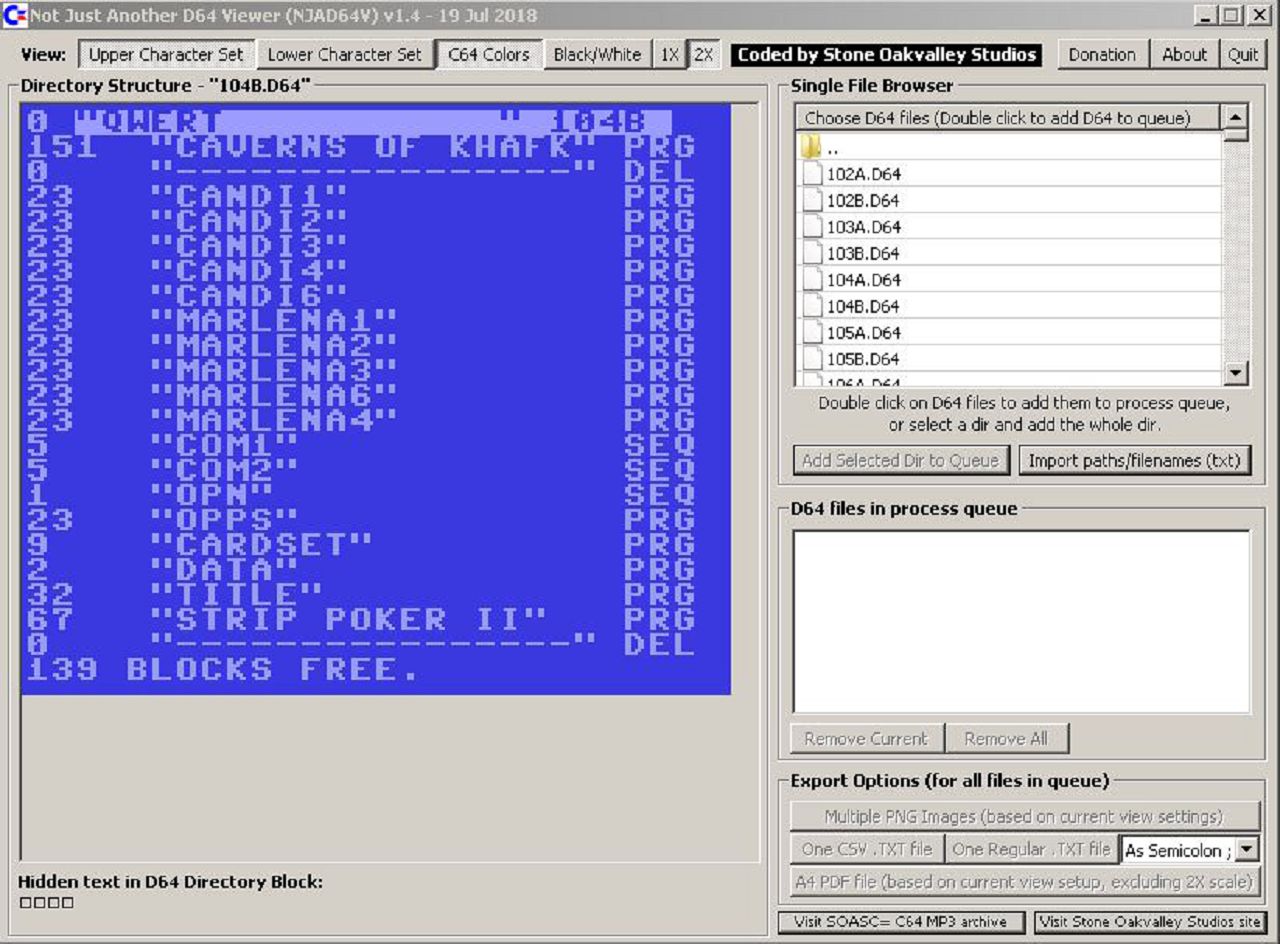Click the file icon beside 105B.D64
Viewport: 1280px width, 944px height.
pyautogui.click(x=812, y=359)
